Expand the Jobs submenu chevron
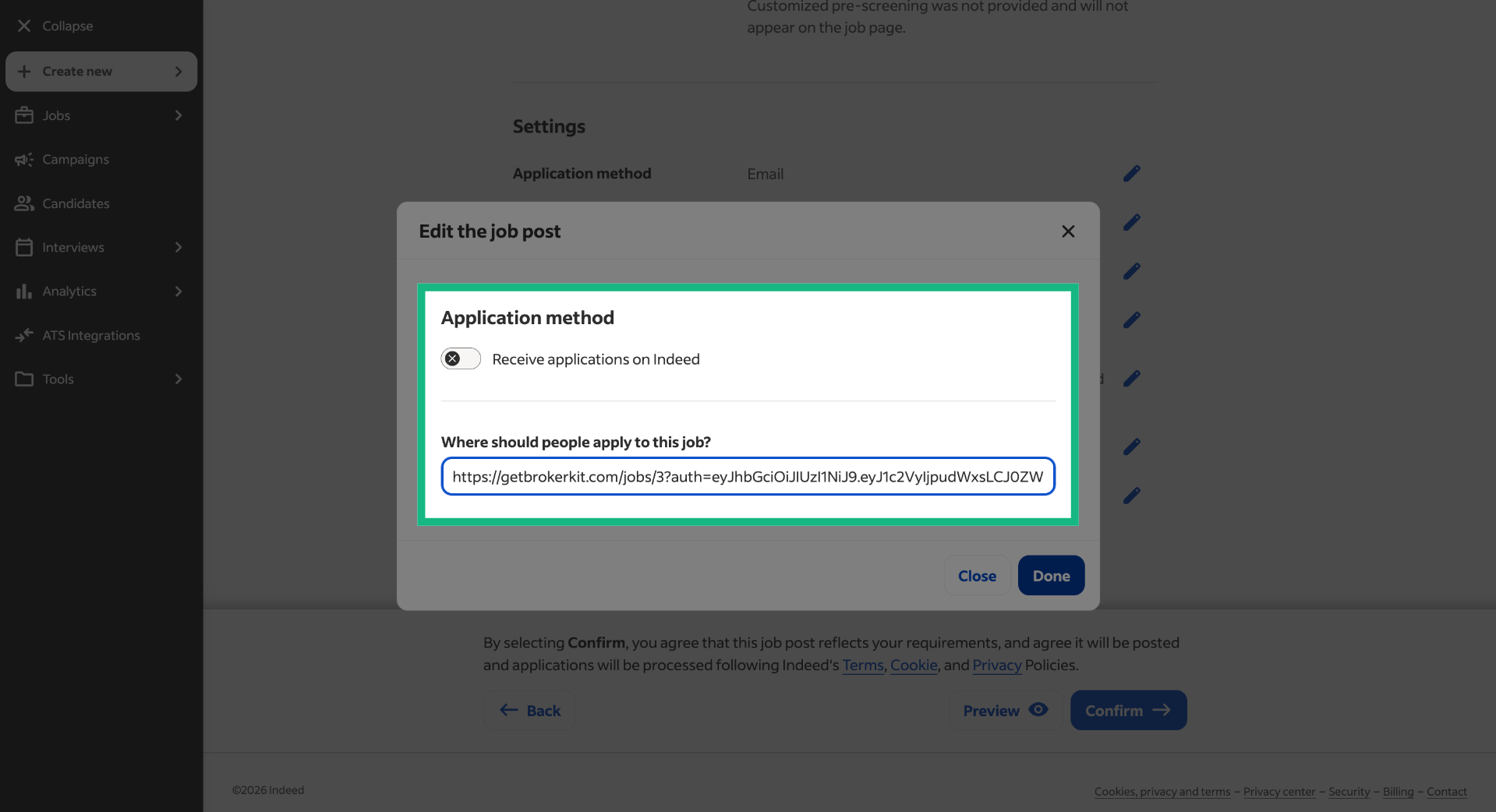The image size is (1496, 812). tap(179, 115)
